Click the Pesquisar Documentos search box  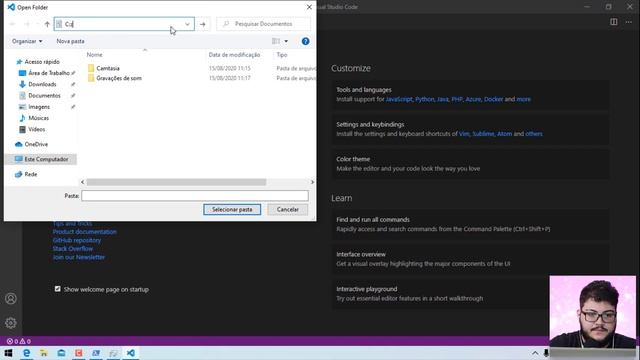point(263,24)
